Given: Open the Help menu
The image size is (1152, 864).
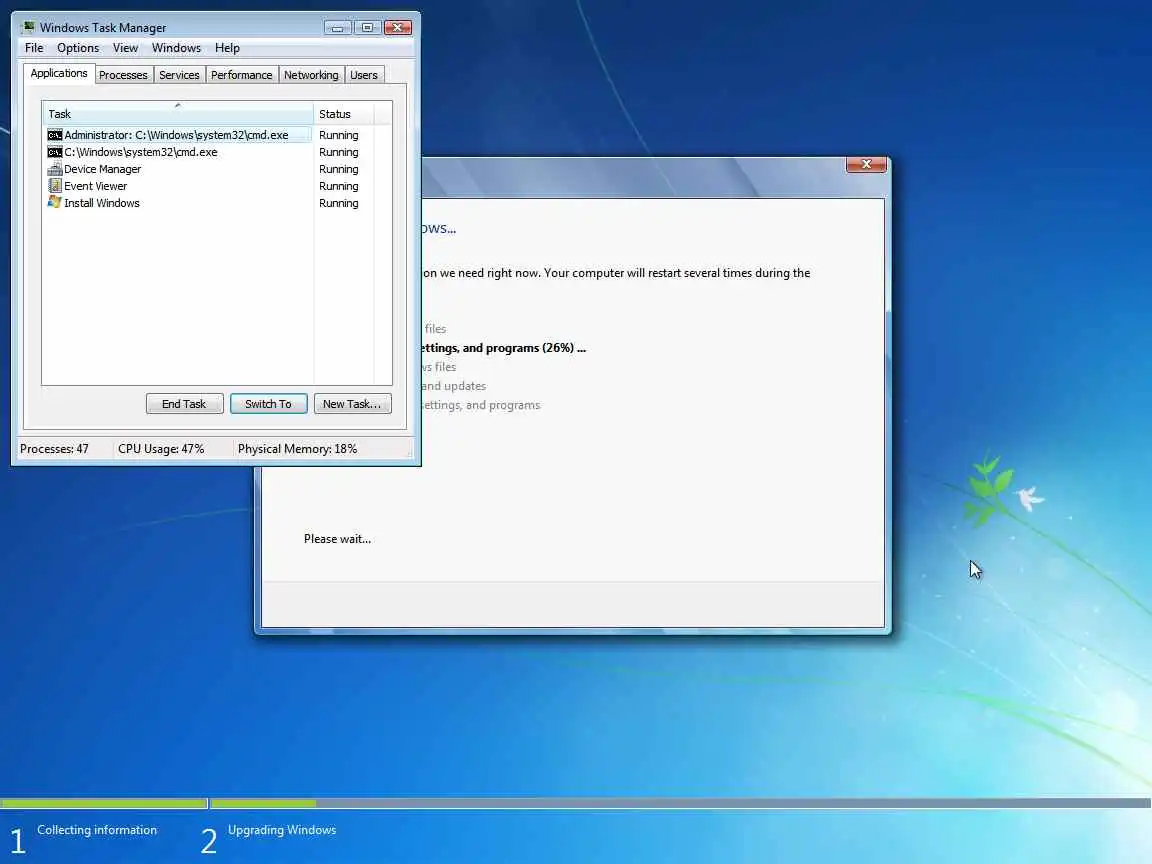Looking at the screenshot, I should 227,48.
